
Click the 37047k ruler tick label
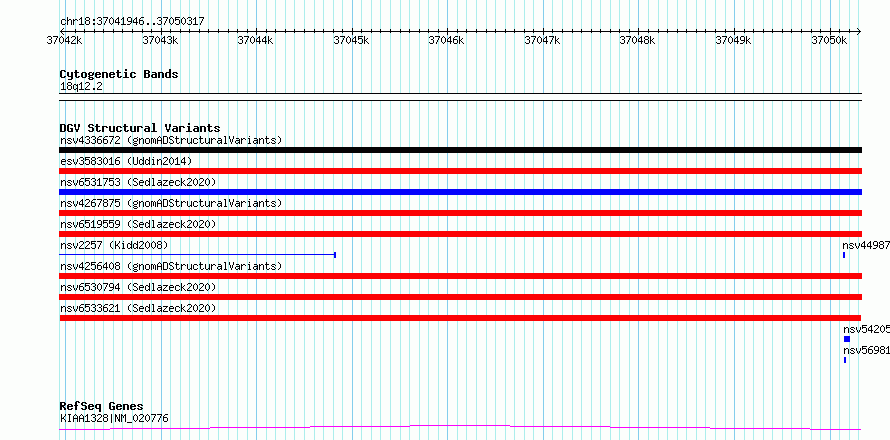[x=543, y=40]
